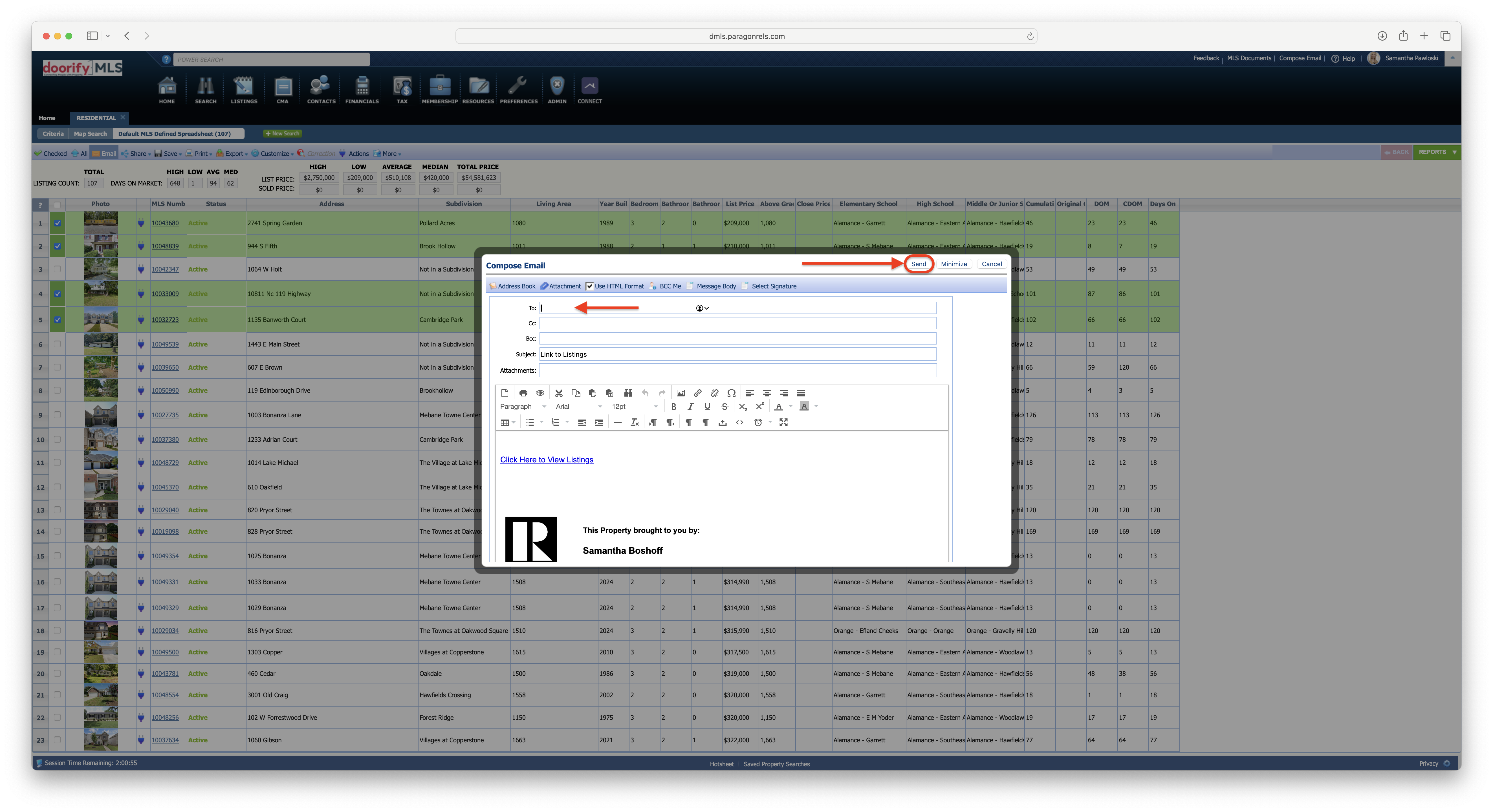This screenshot has height=812, width=1493.
Task: Select the Home tab
Action: click(47, 118)
